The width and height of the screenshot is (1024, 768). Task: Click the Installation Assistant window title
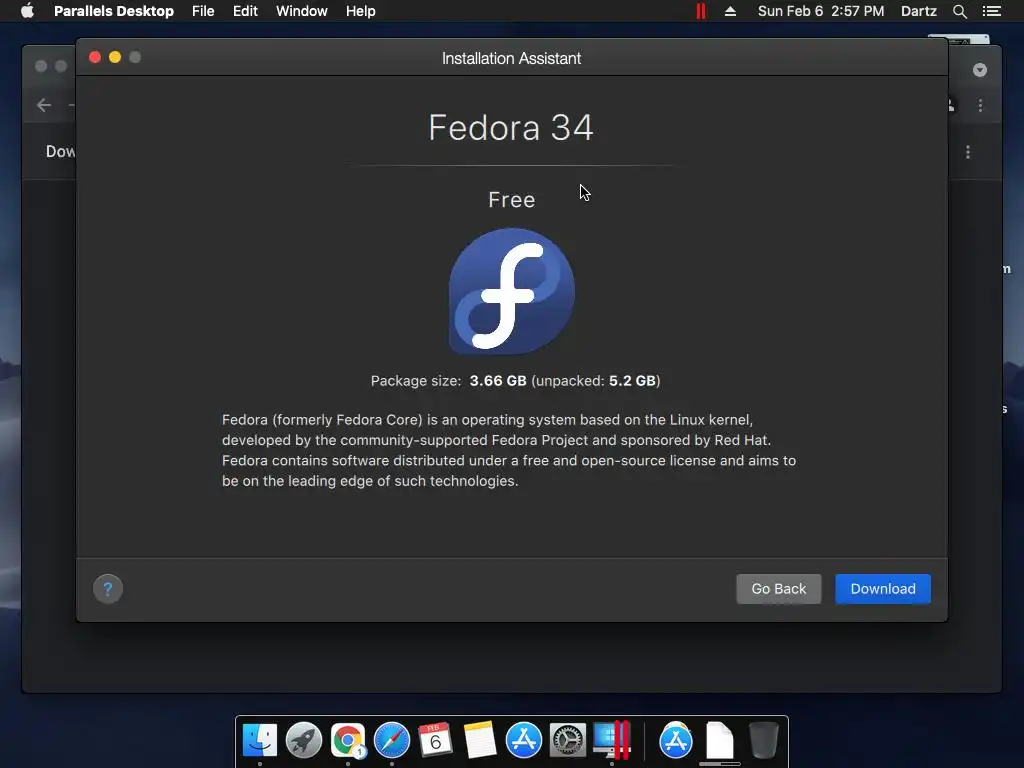click(x=511, y=58)
